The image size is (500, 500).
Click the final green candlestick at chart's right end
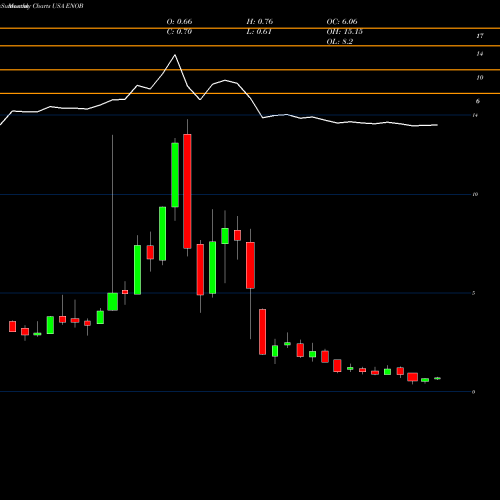[x=437, y=378]
